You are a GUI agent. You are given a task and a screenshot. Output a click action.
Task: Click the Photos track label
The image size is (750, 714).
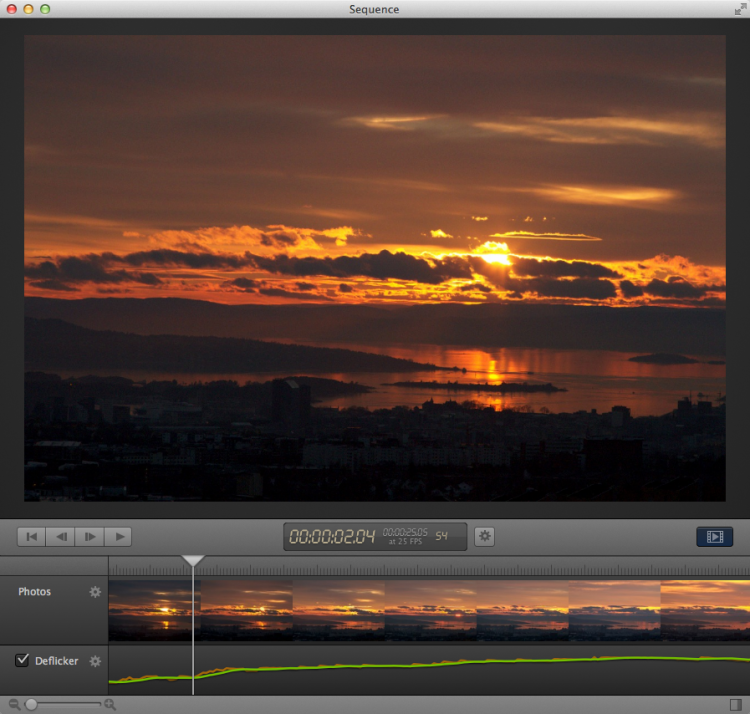coord(34,592)
